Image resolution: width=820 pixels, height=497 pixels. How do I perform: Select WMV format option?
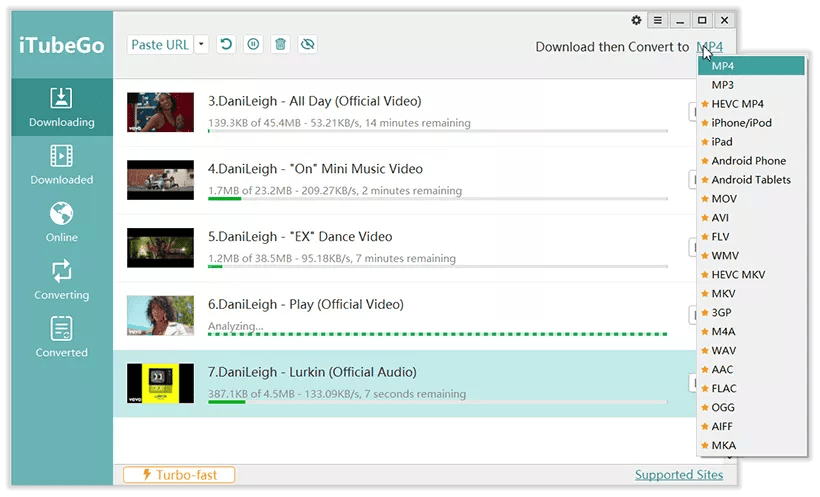point(751,255)
